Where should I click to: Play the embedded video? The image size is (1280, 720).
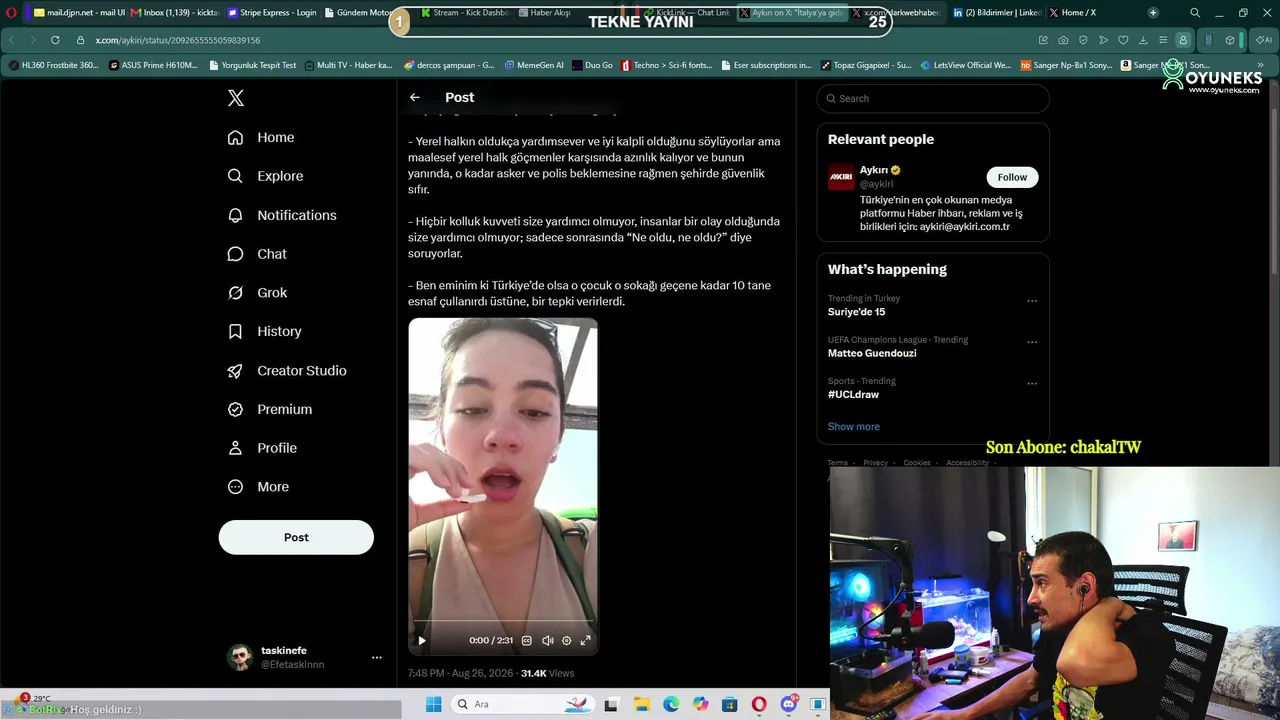click(x=422, y=640)
